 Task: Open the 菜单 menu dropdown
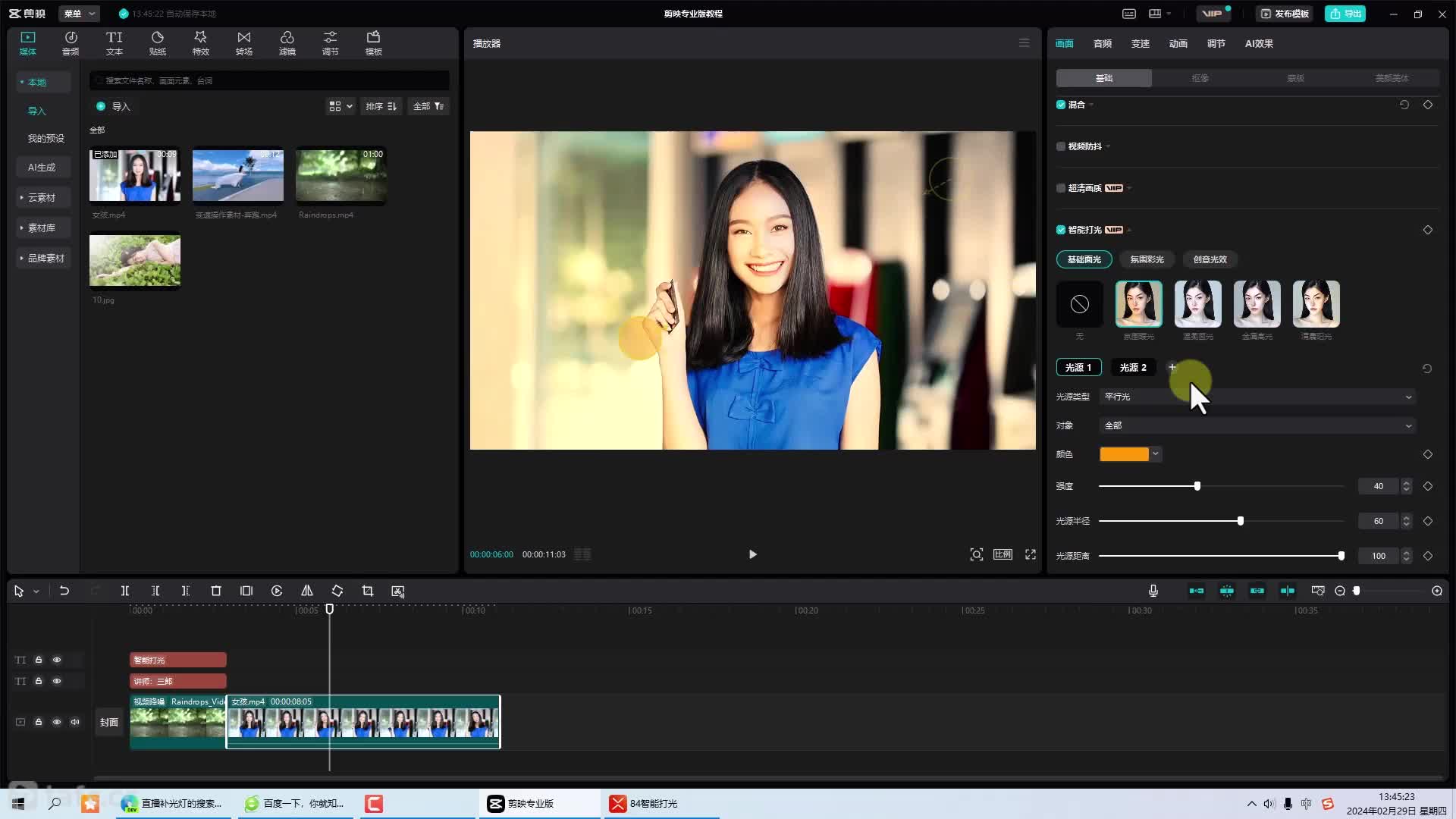click(x=79, y=14)
